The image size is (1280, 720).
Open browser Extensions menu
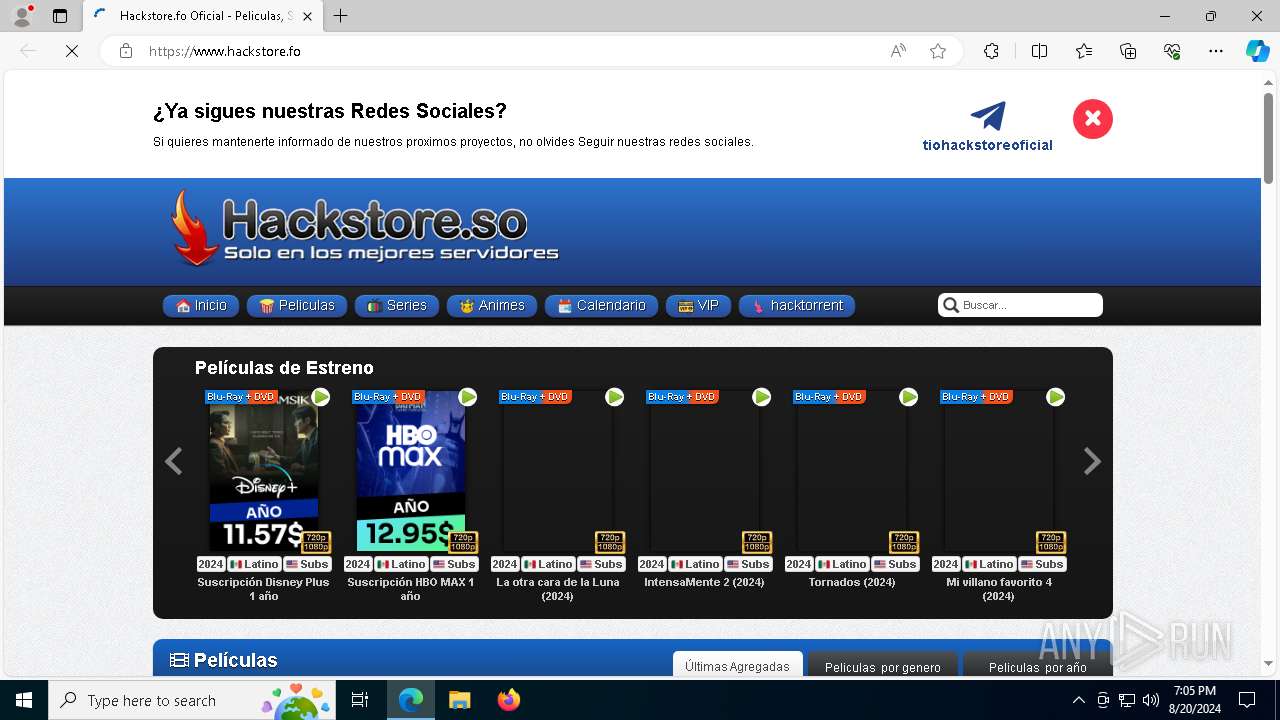991,51
